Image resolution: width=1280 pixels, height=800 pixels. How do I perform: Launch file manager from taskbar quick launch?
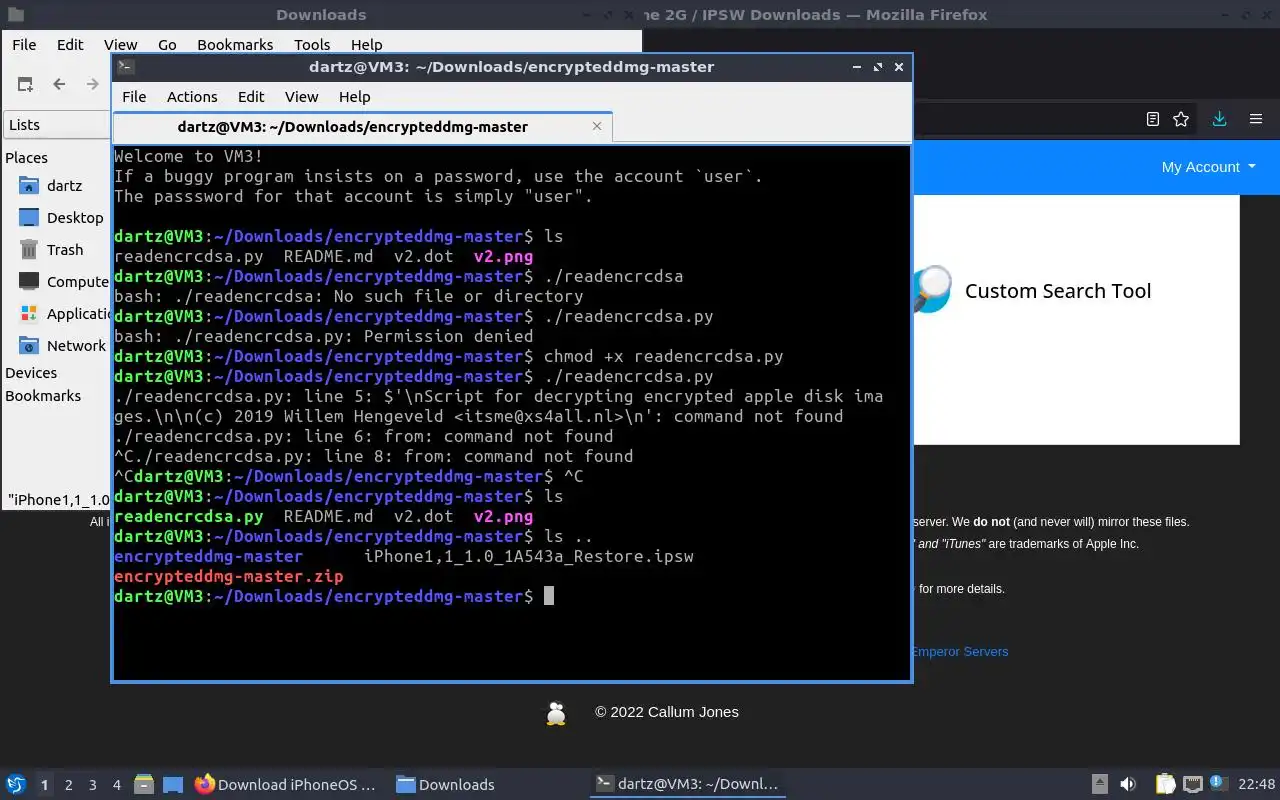(x=144, y=785)
